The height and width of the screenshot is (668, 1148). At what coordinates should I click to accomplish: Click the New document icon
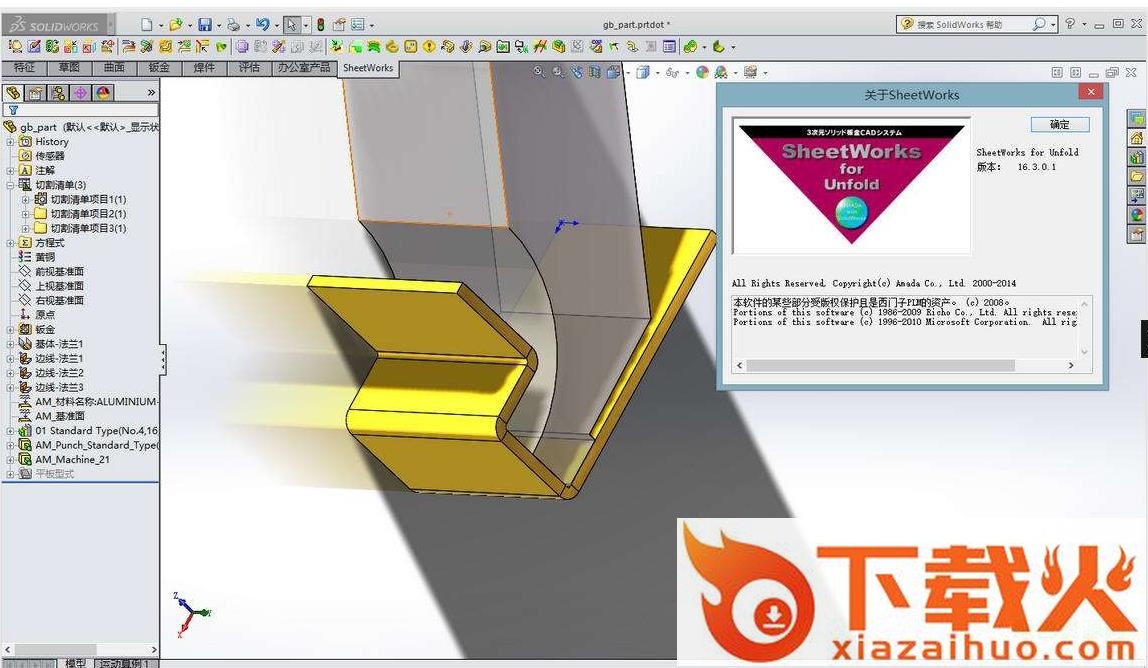pos(146,24)
